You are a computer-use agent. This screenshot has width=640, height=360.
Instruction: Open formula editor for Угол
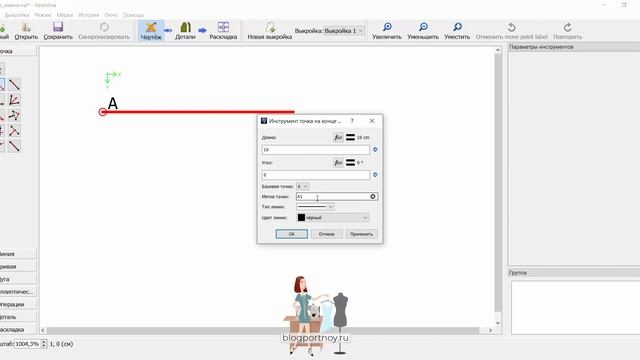[x=338, y=163]
